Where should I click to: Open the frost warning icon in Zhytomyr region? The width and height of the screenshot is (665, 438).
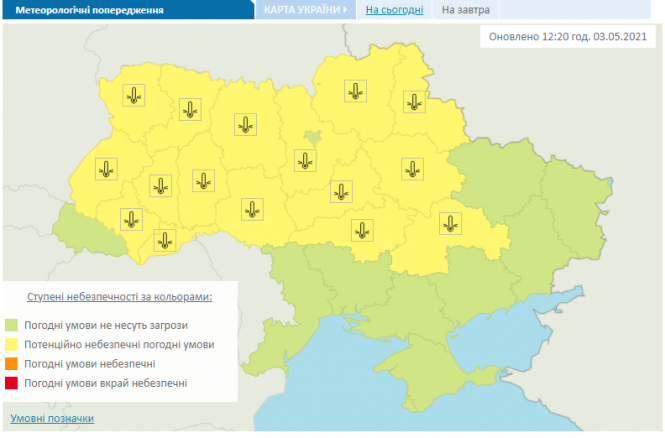point(244,124)
